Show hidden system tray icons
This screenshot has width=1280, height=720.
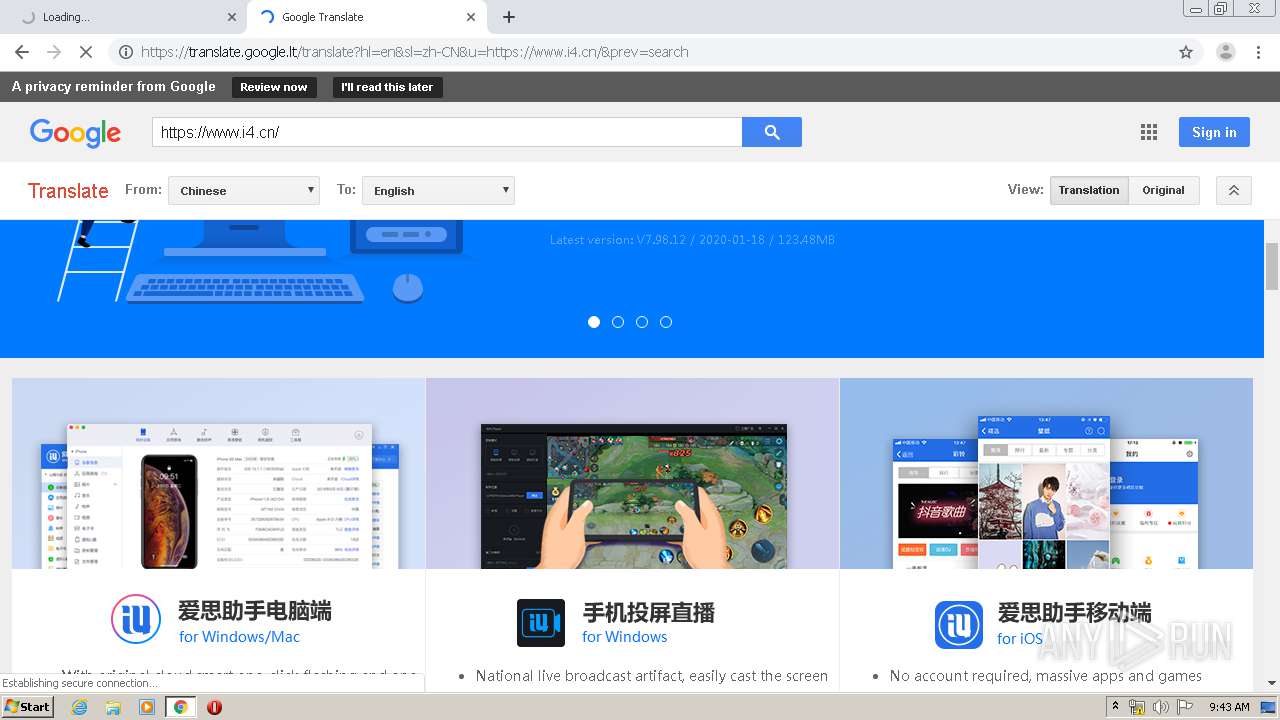(1115, 707)
